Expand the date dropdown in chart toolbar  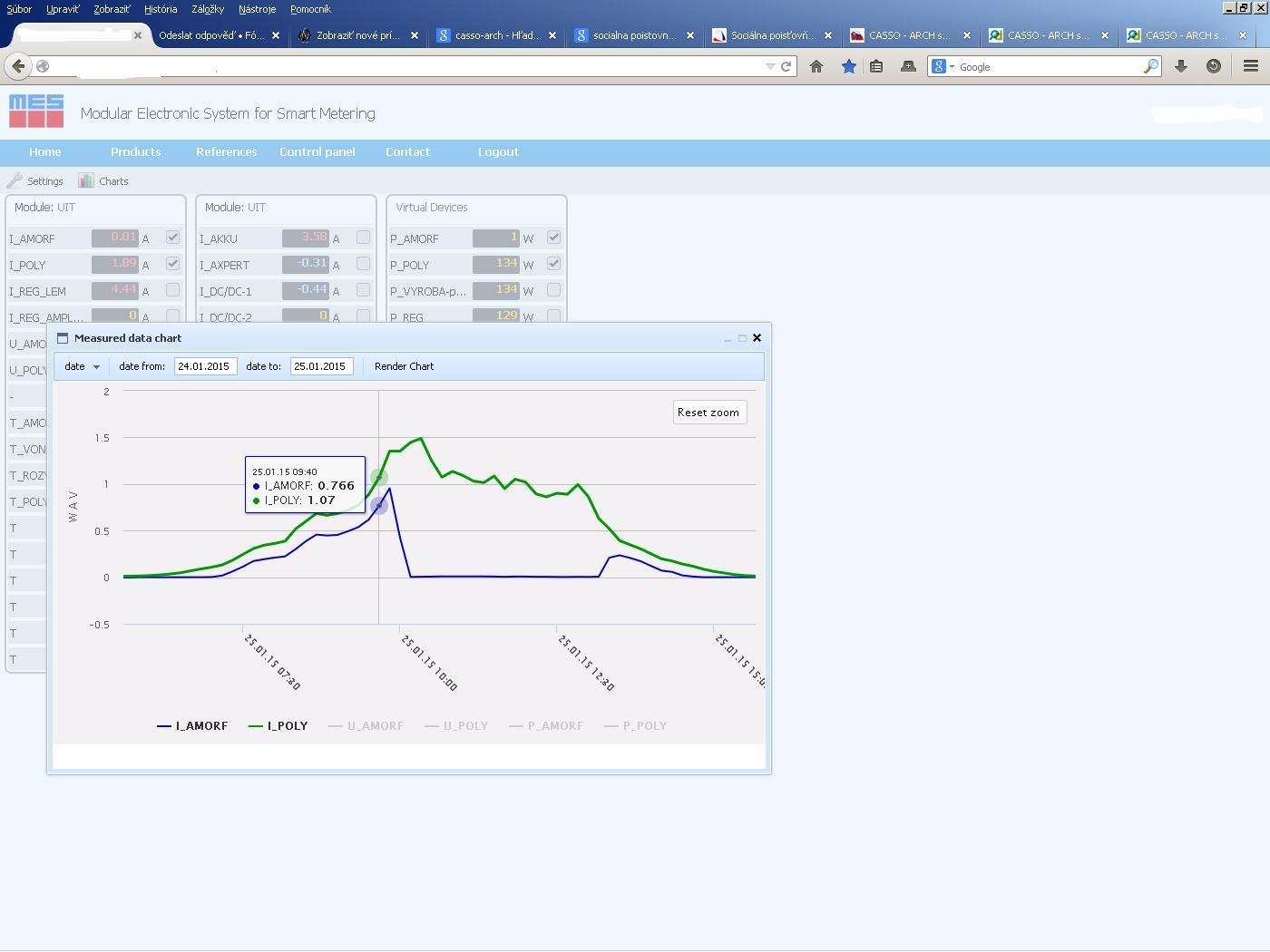pyautogui.click(x=82, y=366)
